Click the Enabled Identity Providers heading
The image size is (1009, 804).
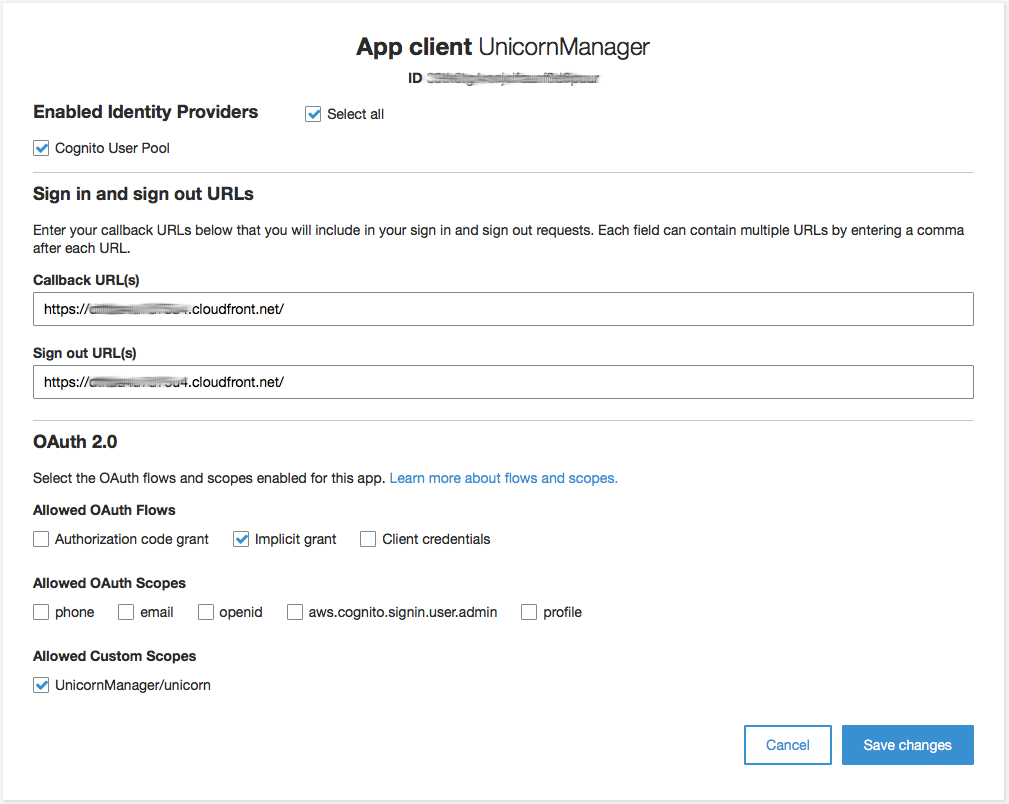(x=145, y=112)
